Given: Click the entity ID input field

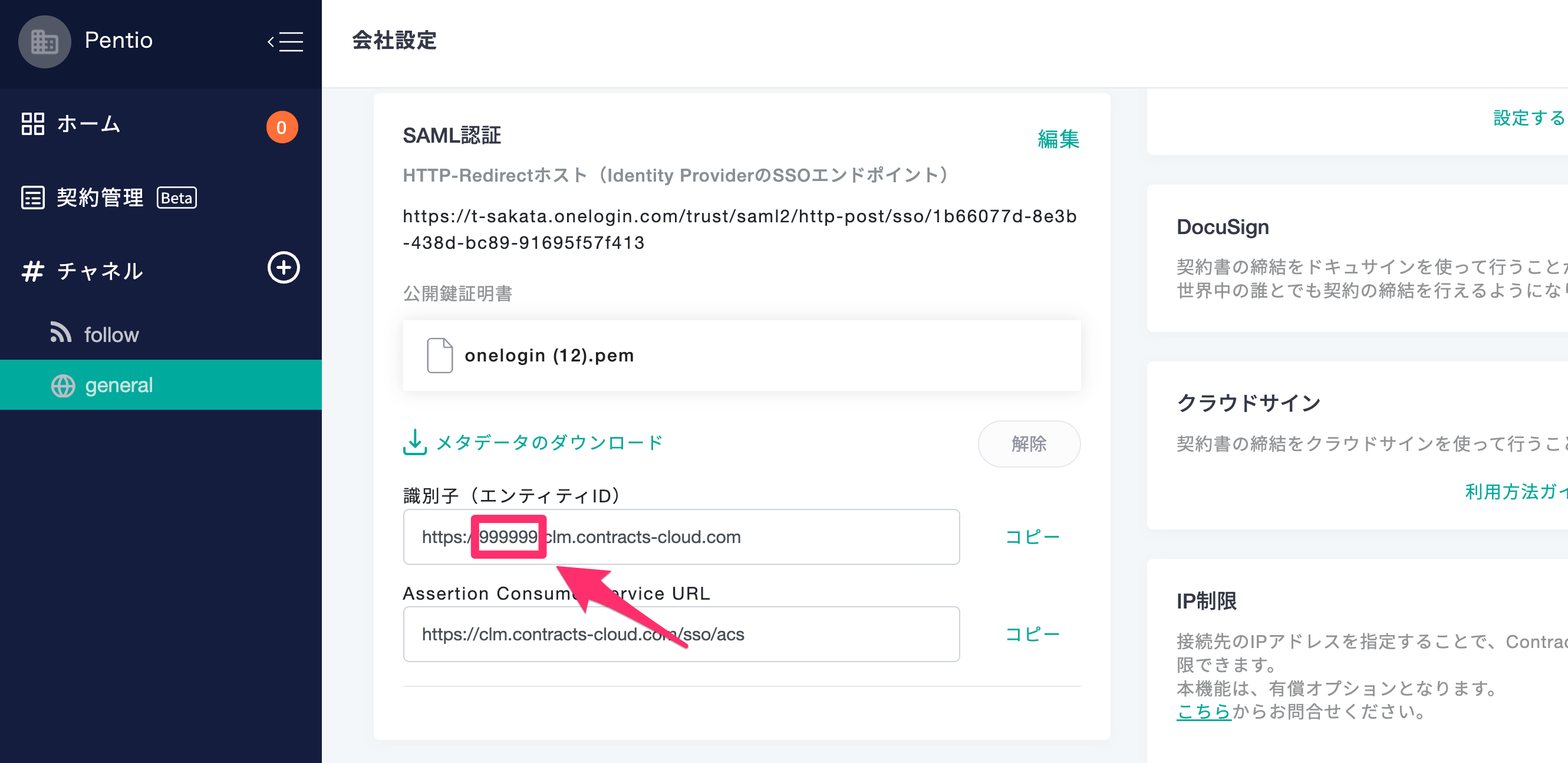Looking at the screenshot, I should click(x=681, y=537).
